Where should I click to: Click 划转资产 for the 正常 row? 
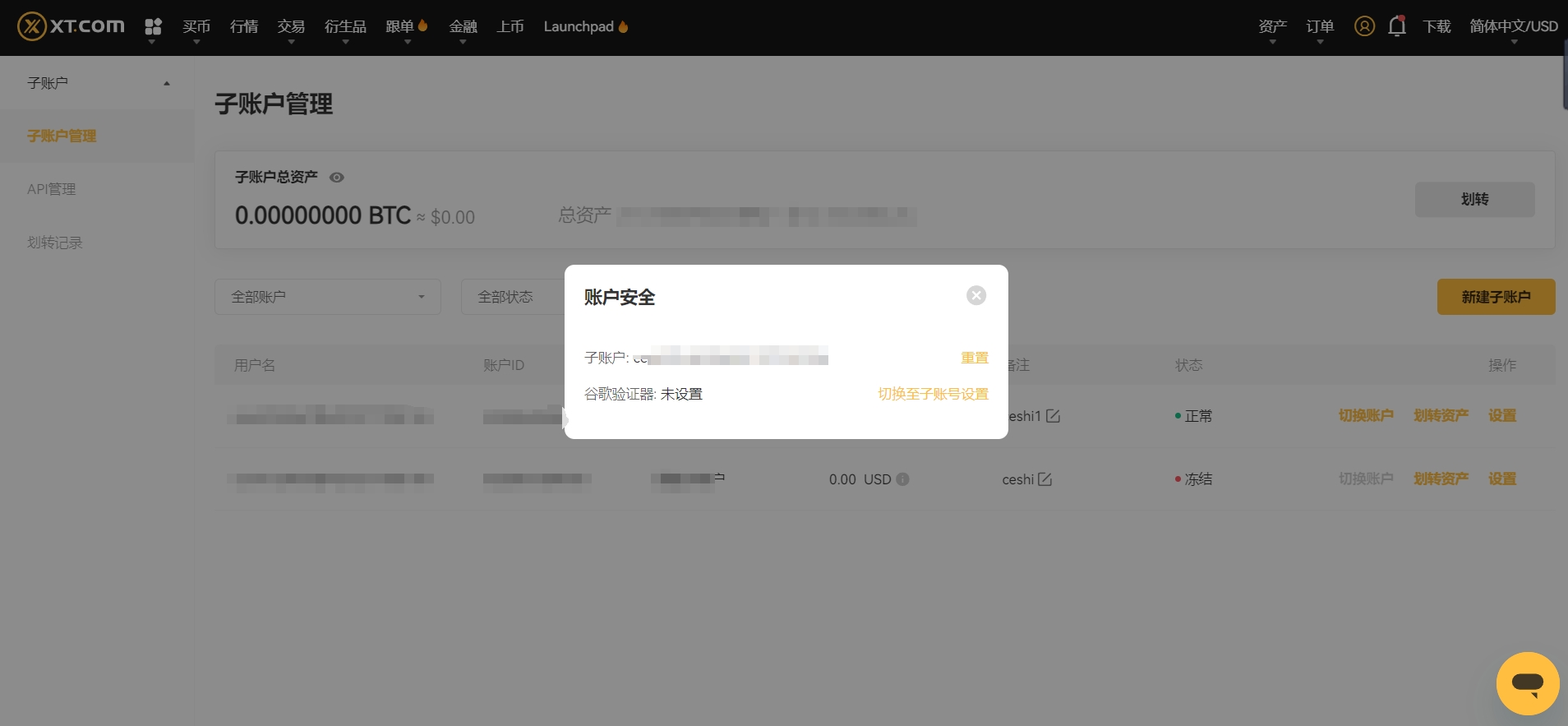(x=1441, y=415)
